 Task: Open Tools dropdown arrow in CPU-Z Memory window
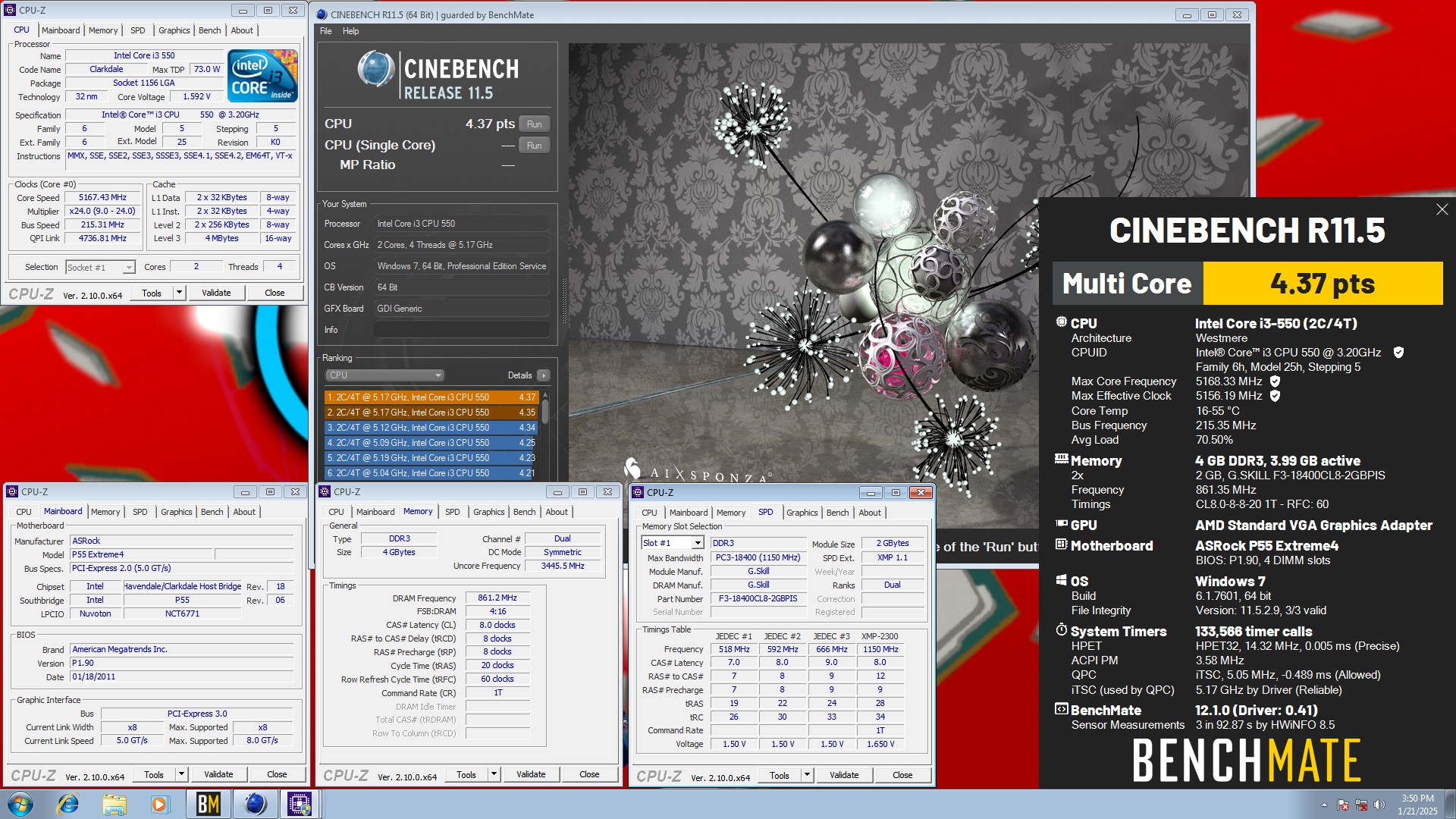[494, 774]
